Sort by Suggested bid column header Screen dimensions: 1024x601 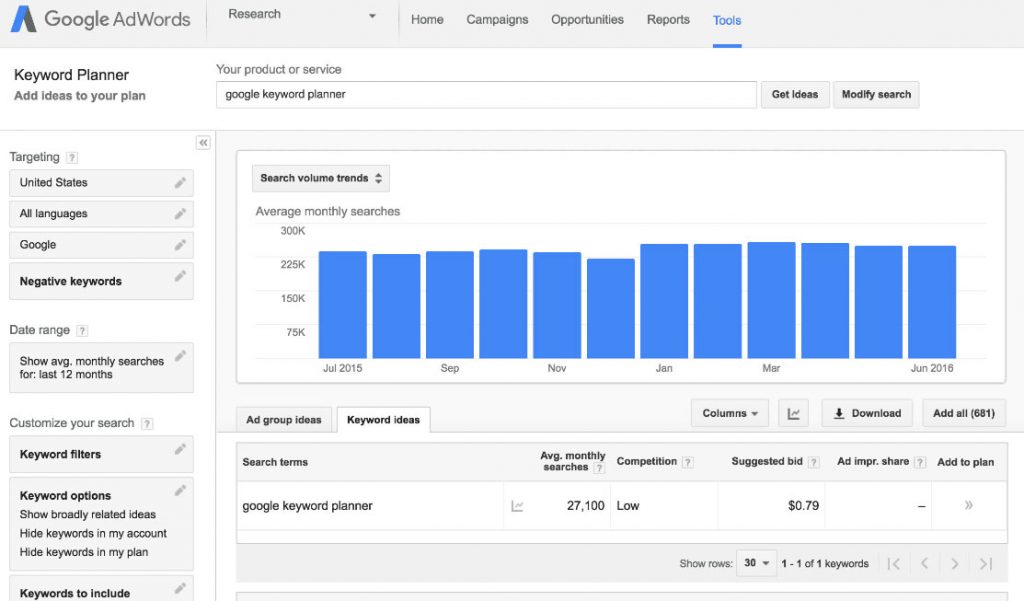tap(767, 461)
